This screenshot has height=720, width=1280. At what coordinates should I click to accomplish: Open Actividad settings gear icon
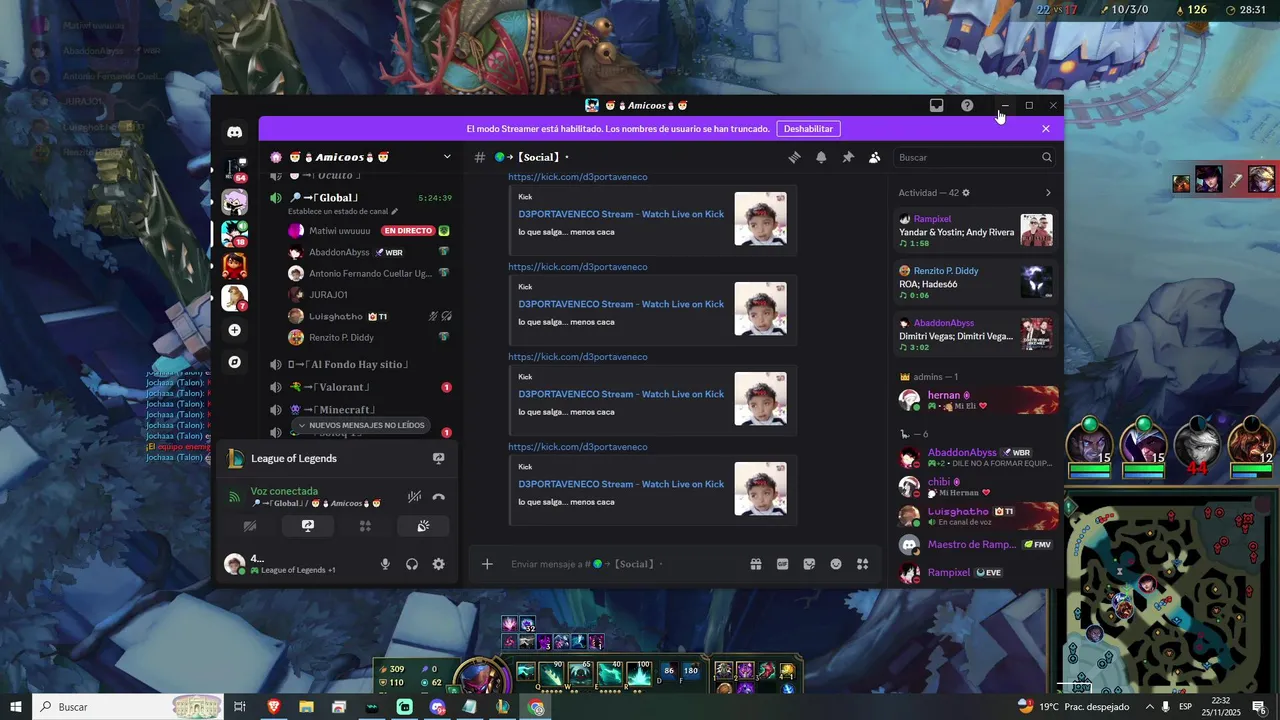pyautogui.click(x=966, y=192)
